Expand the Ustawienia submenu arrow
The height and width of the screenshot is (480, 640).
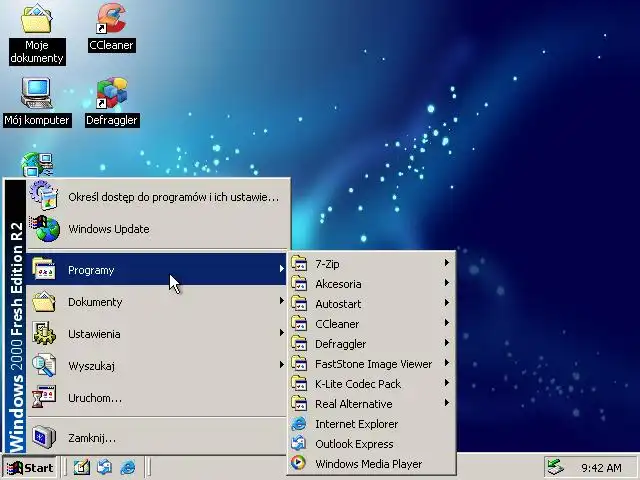point(282,333)
